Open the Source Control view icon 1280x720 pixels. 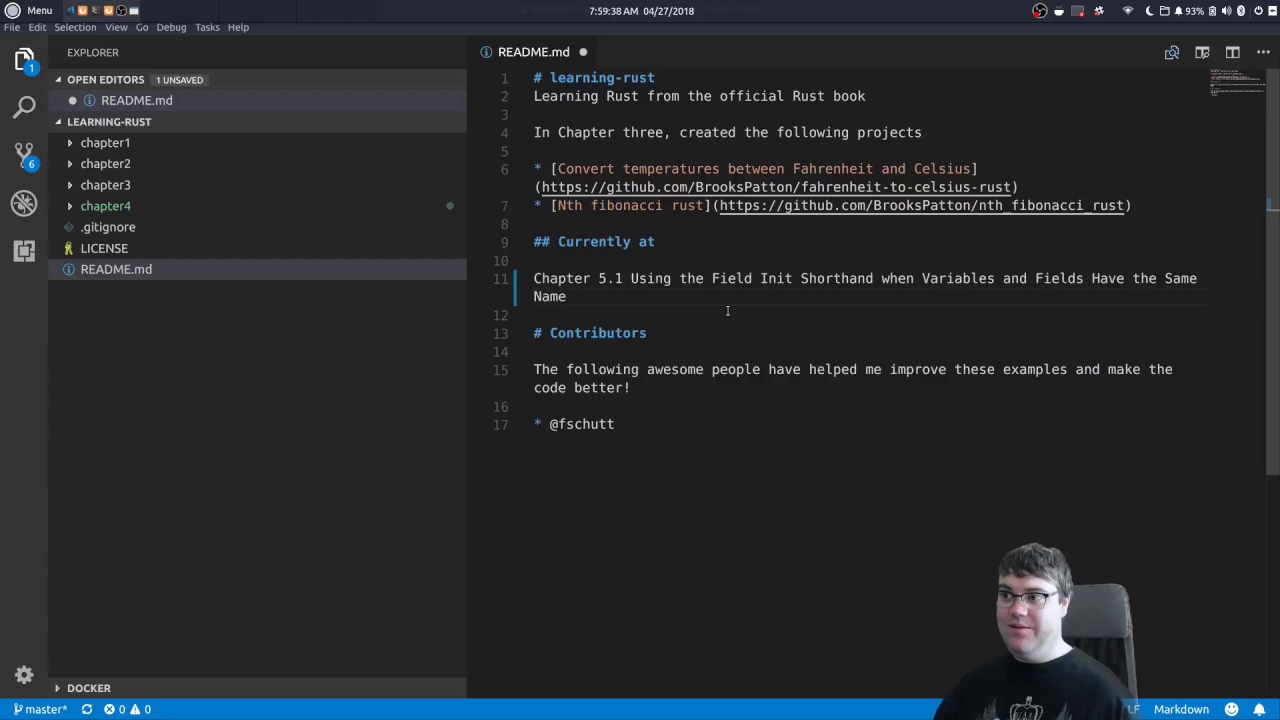click(x=24, y=154)
